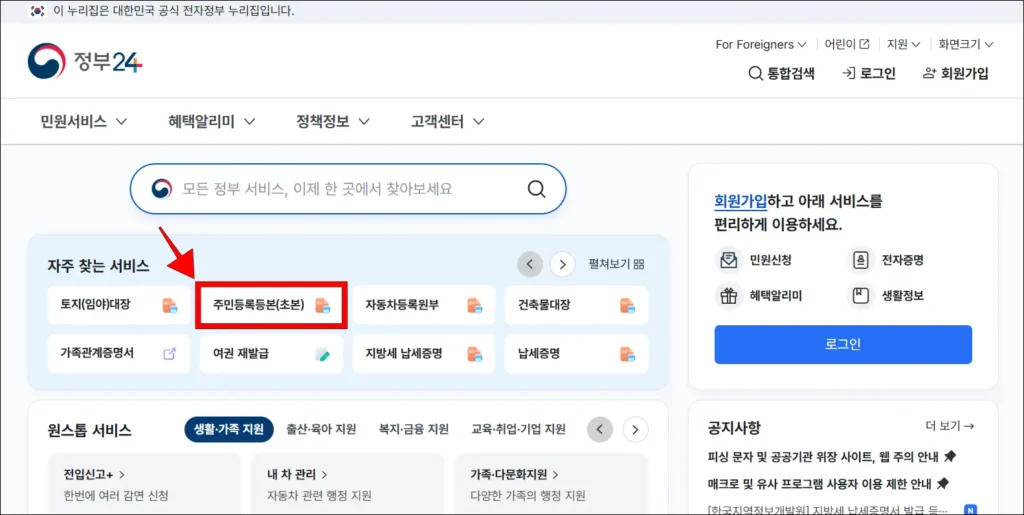
Task: Open 자동차등록원부 service
Action: point(424,305)
